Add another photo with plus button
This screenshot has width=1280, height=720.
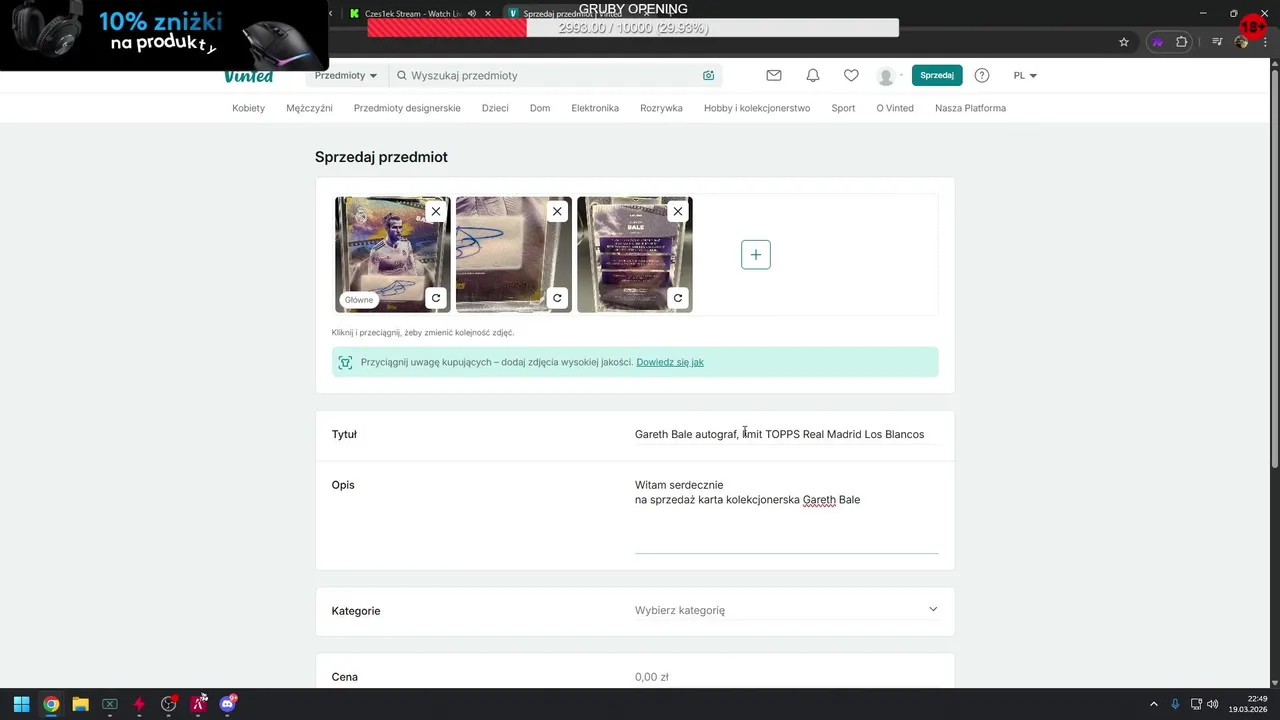756,255
